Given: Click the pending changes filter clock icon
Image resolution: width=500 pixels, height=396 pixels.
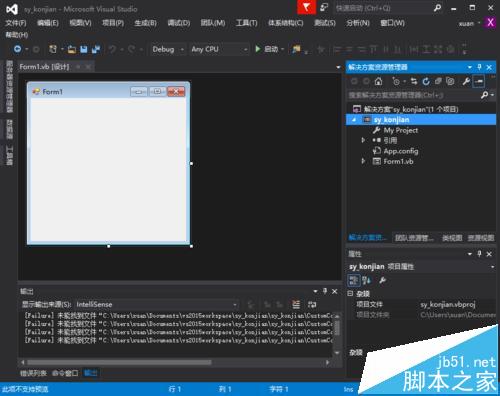Looking at the screenshot, I should (396, 81).
